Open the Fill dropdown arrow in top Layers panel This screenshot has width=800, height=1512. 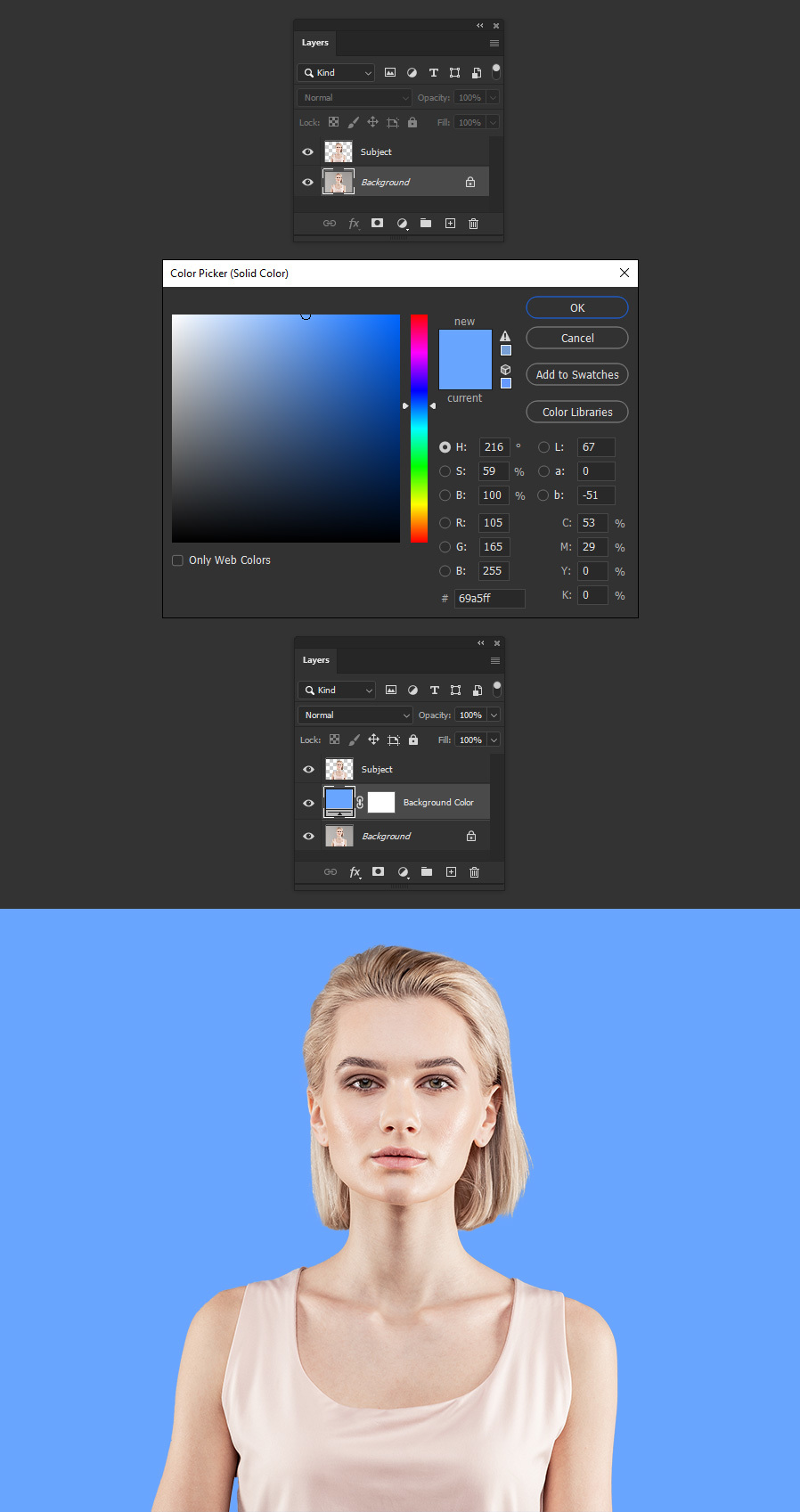pyautogui.click(x=493, y=122)
